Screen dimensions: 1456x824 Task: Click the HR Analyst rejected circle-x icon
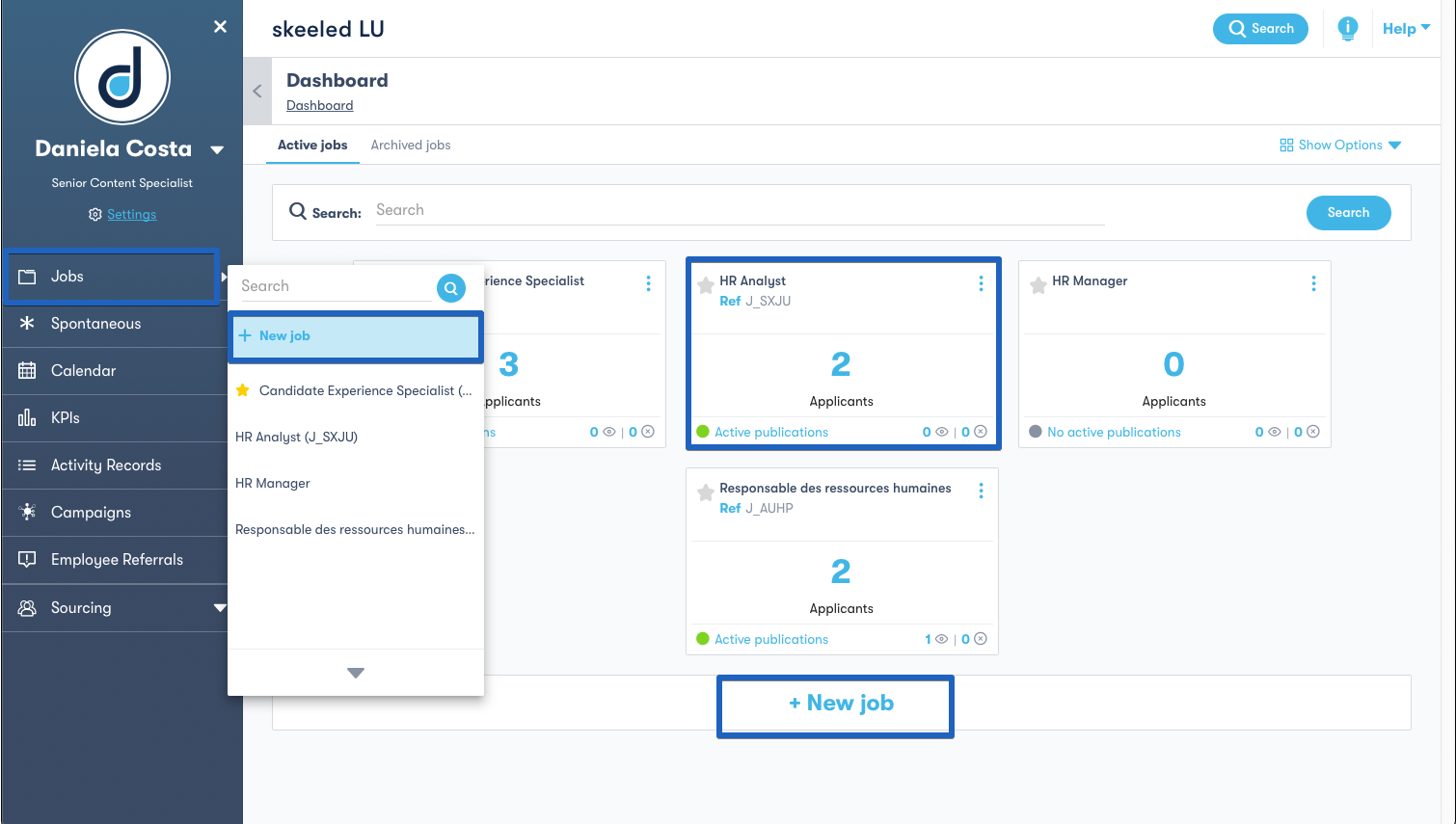pos(981,432)
